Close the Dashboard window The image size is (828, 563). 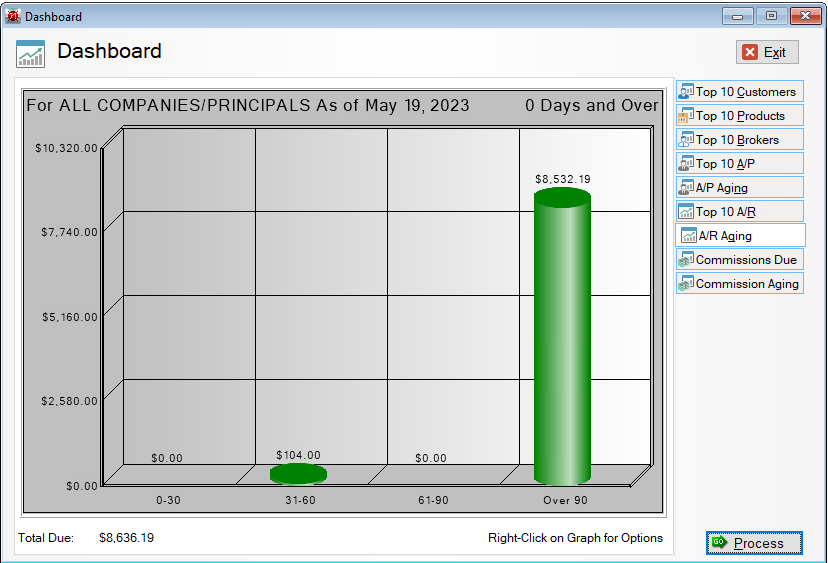(805, 16)
